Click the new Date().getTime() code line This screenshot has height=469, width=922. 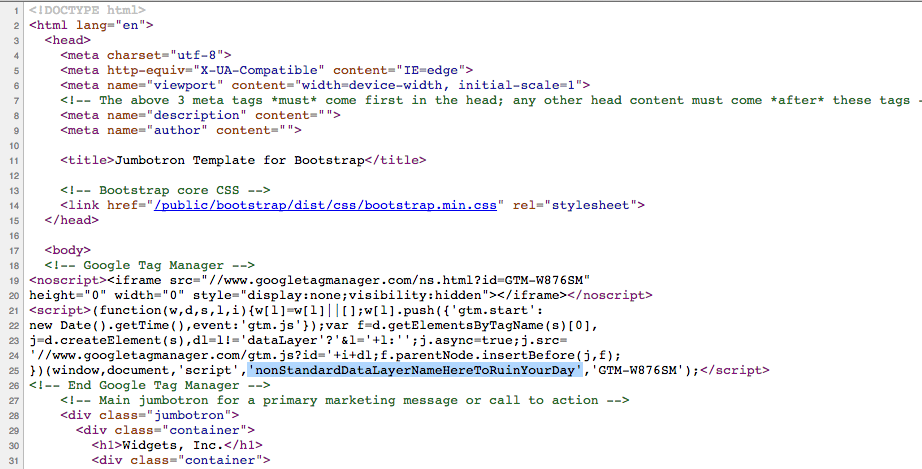[313, 325]
